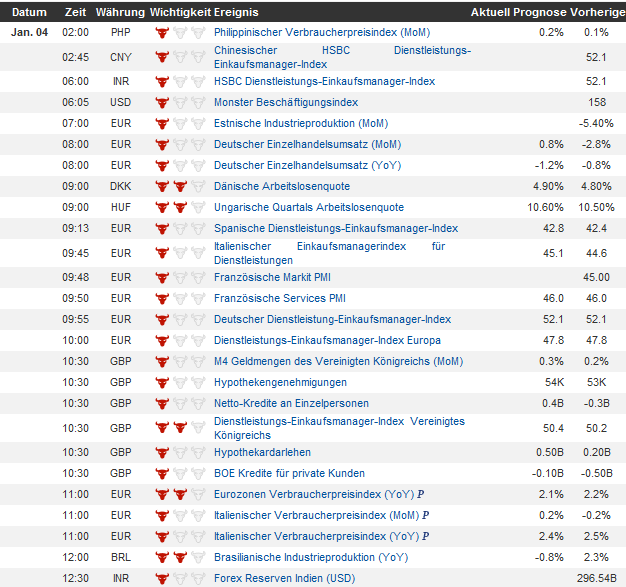Click the Währung column header
The image size is (626, 587).
(120, 12)
